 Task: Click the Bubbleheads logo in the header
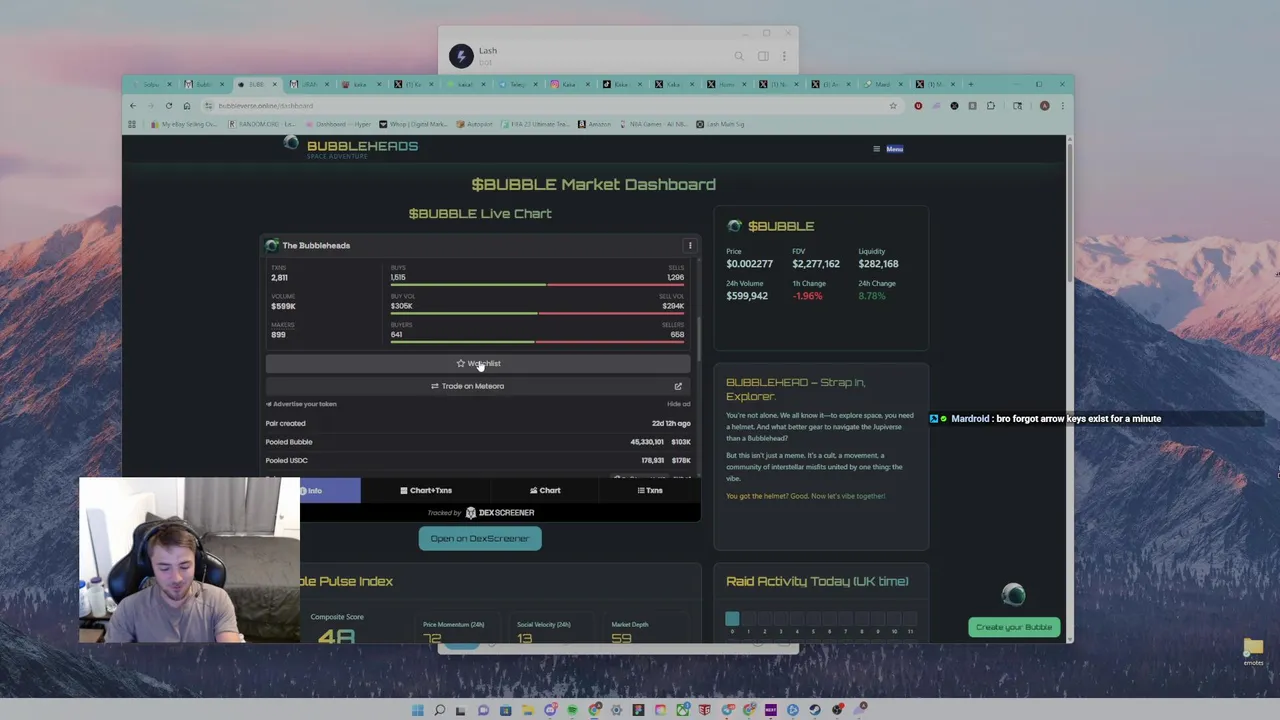[351, 148]
